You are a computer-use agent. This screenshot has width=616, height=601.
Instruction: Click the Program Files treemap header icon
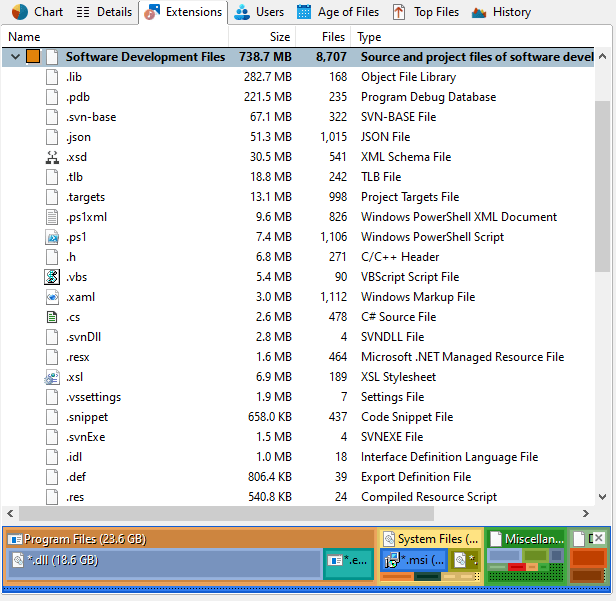15,539
